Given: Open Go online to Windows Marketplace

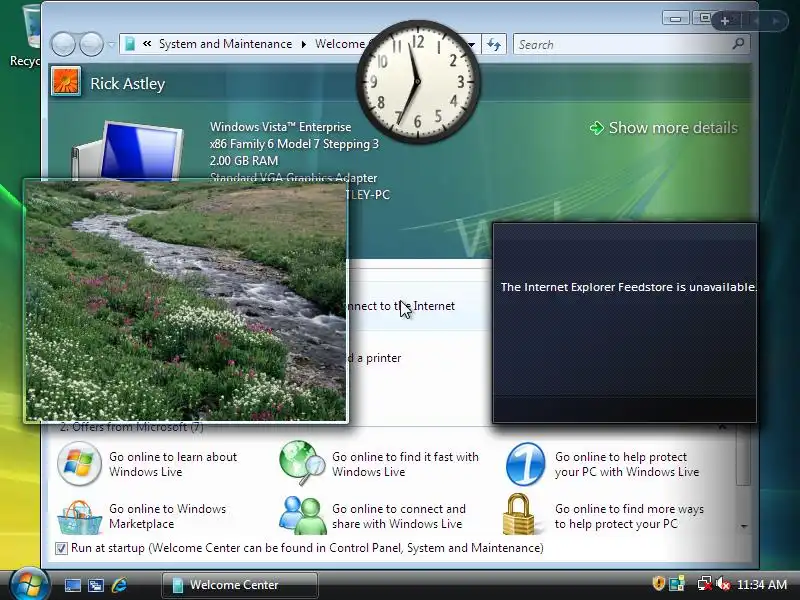Looking at the screenshot, I should pyautogui.click(x=167, y=516).
